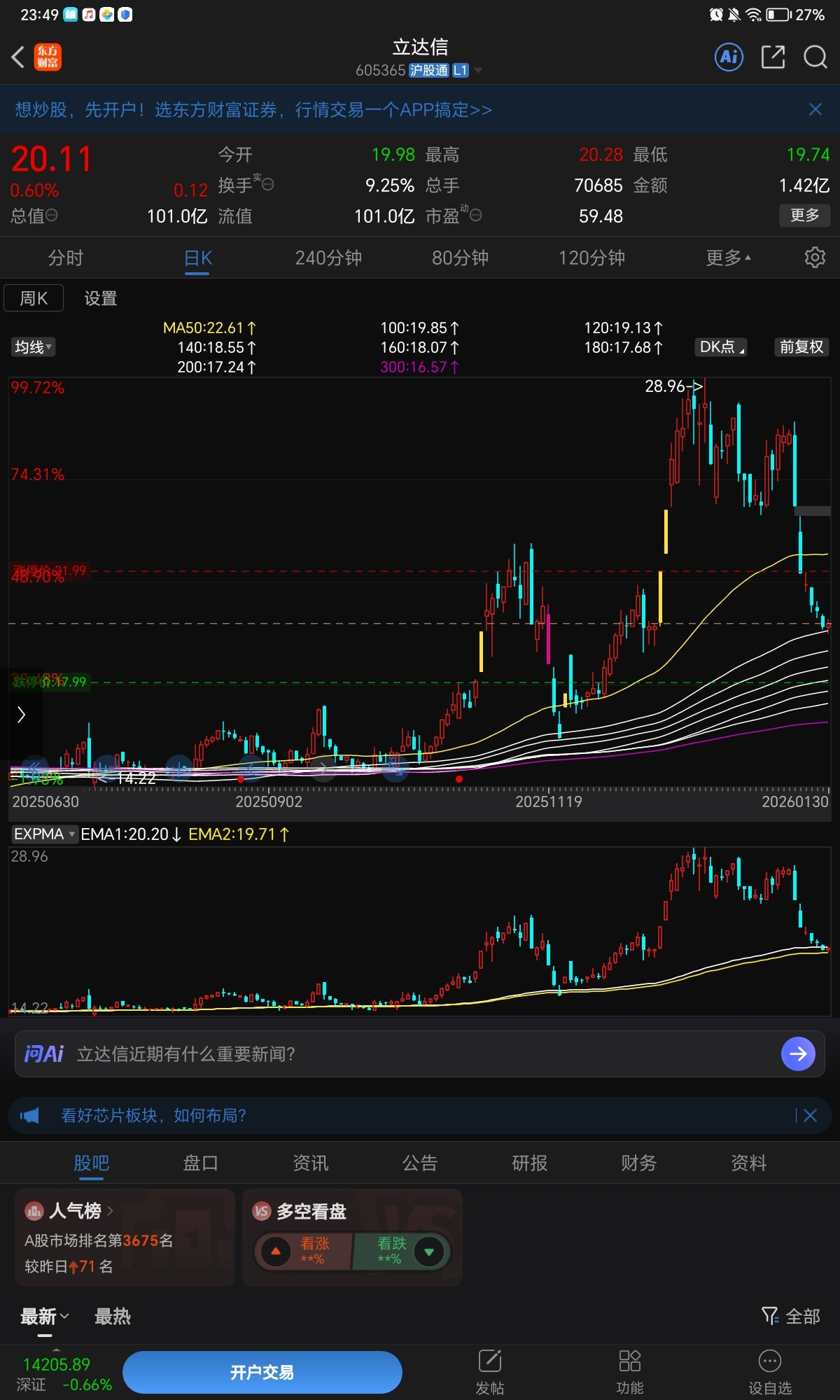This screenshot has height=1400, width=840.
Task: Open the 资讯 tab
Action: [x=310, y=1163]
